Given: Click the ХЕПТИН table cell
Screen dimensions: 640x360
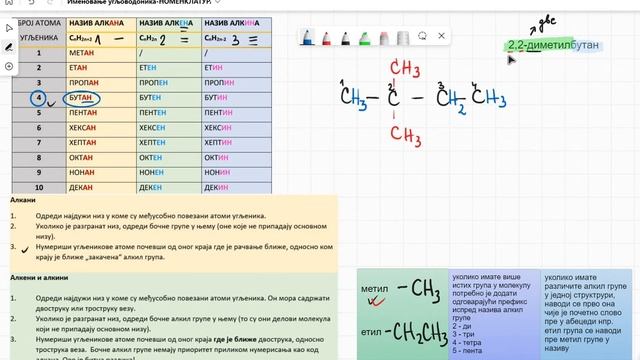Looking at the screenshot, I should coord(236,143).
